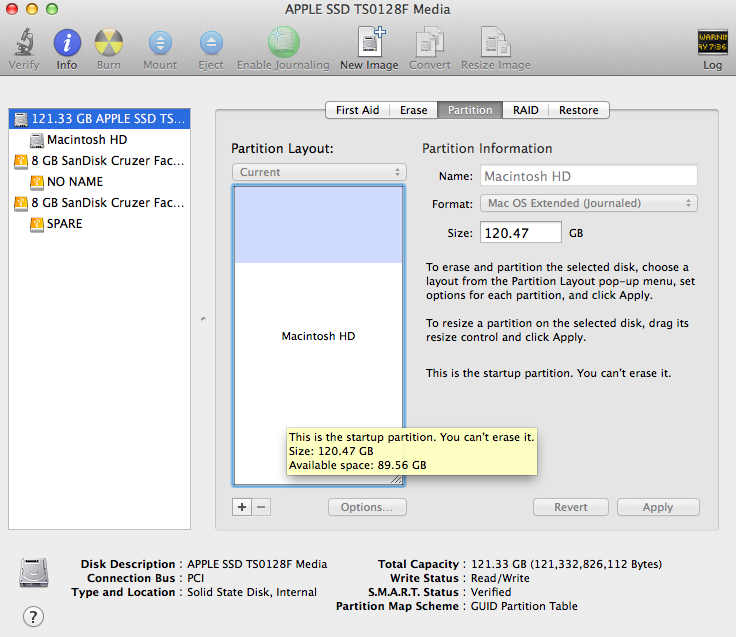Click the Connection Bus PCI value
736x637 pixels.
[x=196, y=578]
